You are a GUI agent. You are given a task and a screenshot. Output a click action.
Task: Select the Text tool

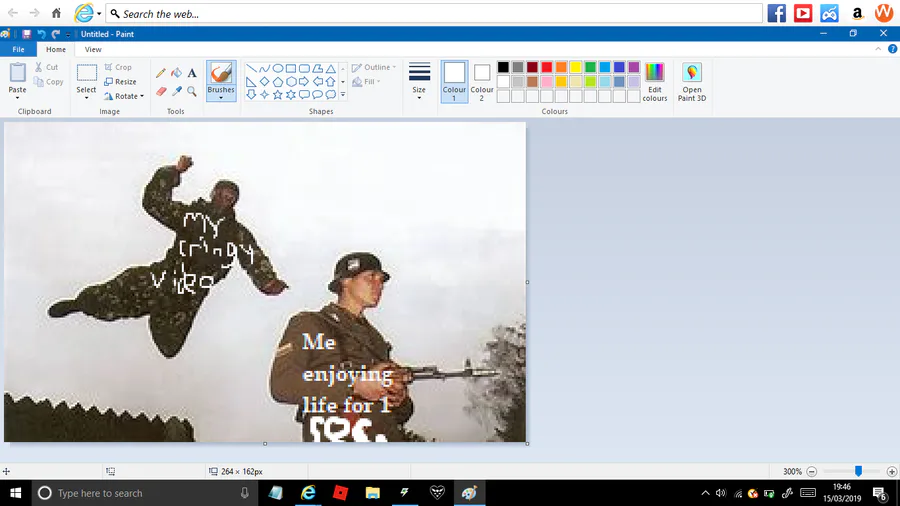point(192,73)
